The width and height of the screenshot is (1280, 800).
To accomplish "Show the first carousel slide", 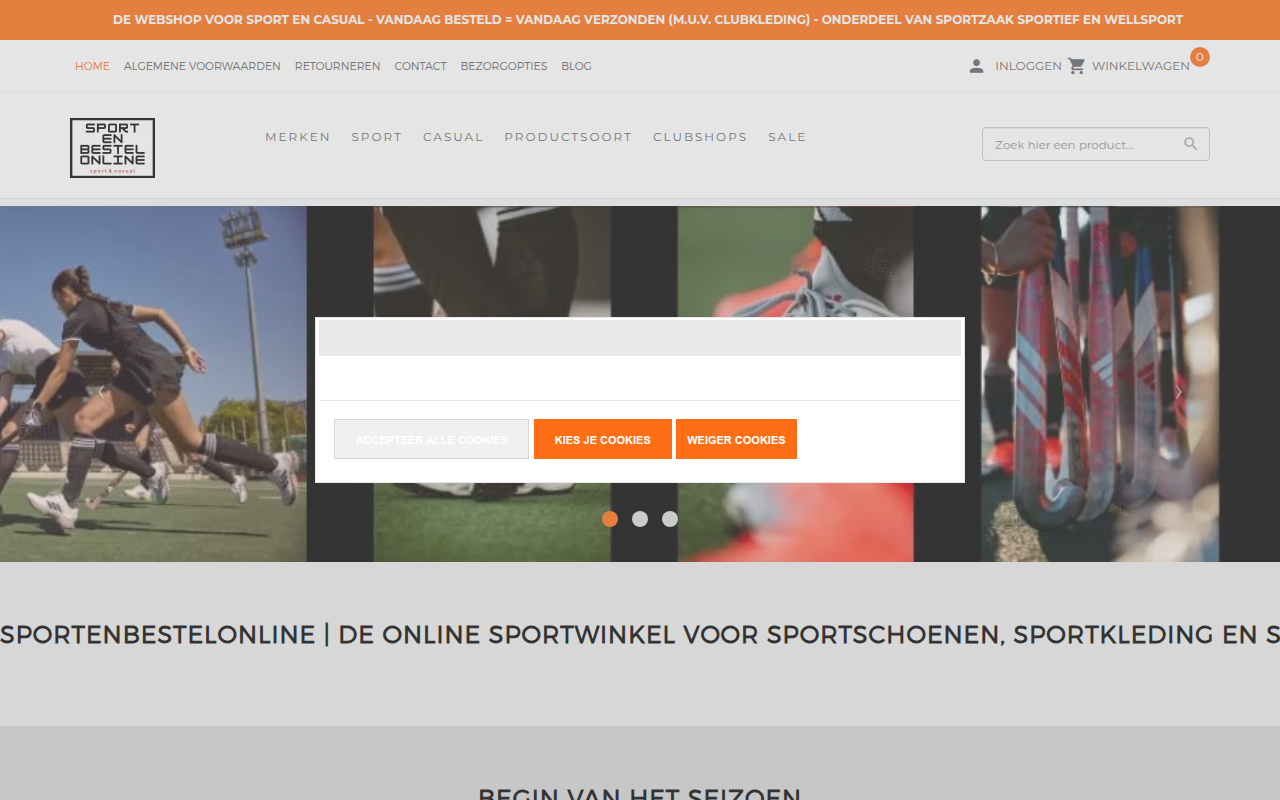I will tap(610, 519).
